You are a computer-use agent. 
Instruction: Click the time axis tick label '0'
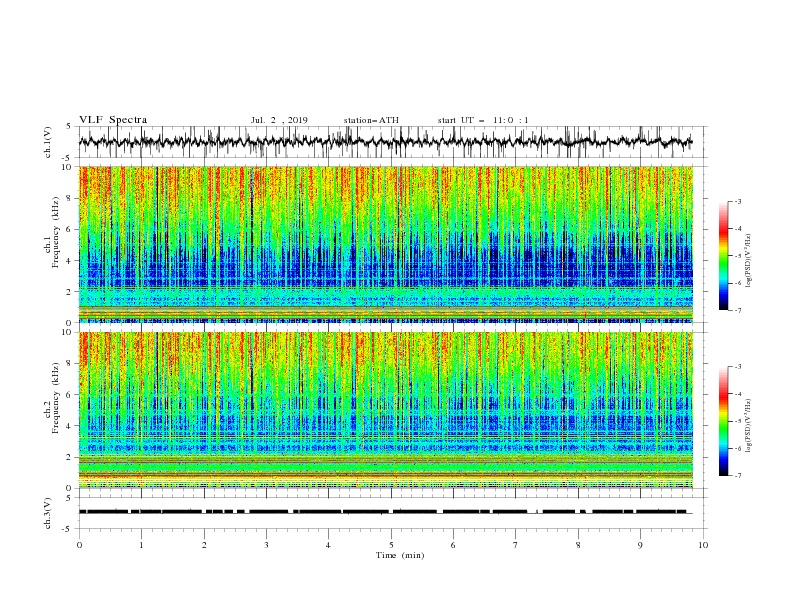coord(79,545)
